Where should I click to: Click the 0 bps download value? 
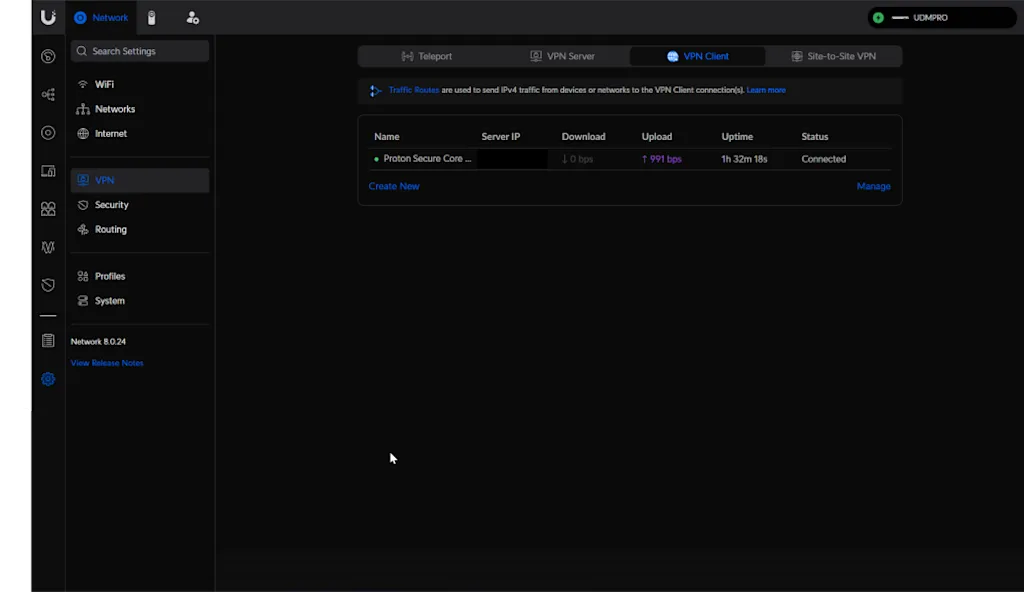[x=577, y=159]
